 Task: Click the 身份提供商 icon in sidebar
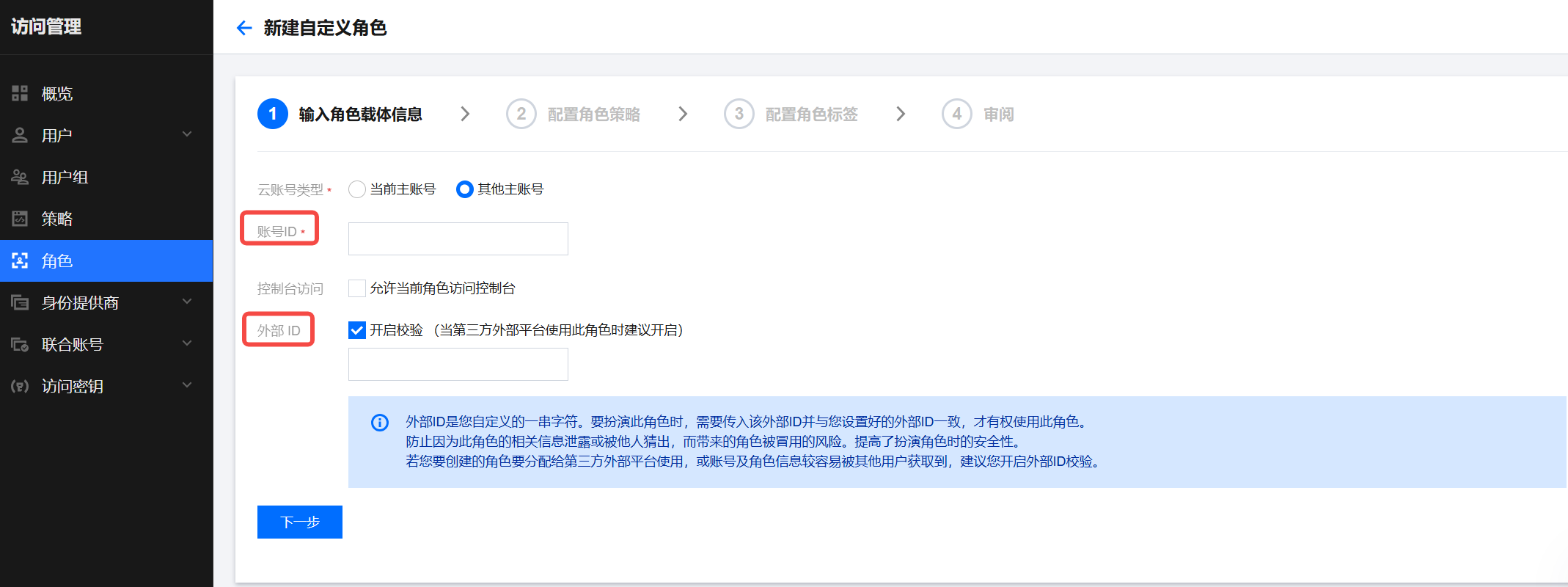(x=20, y=302)
